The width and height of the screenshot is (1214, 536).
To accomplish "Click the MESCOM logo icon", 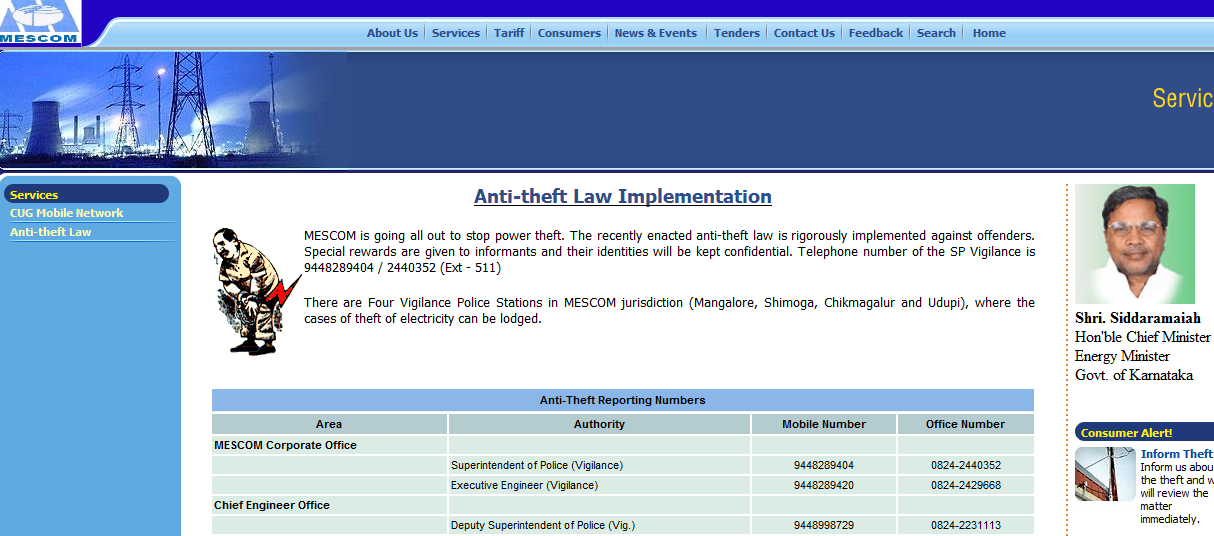I will coord(39,23).
